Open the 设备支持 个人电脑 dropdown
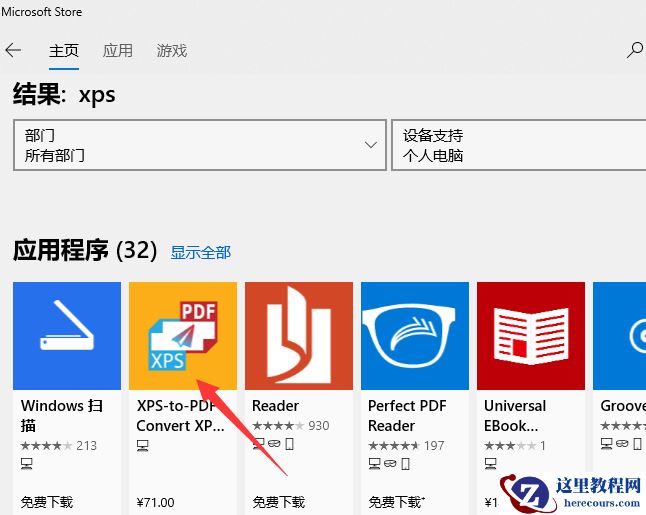 coord(519,145)
